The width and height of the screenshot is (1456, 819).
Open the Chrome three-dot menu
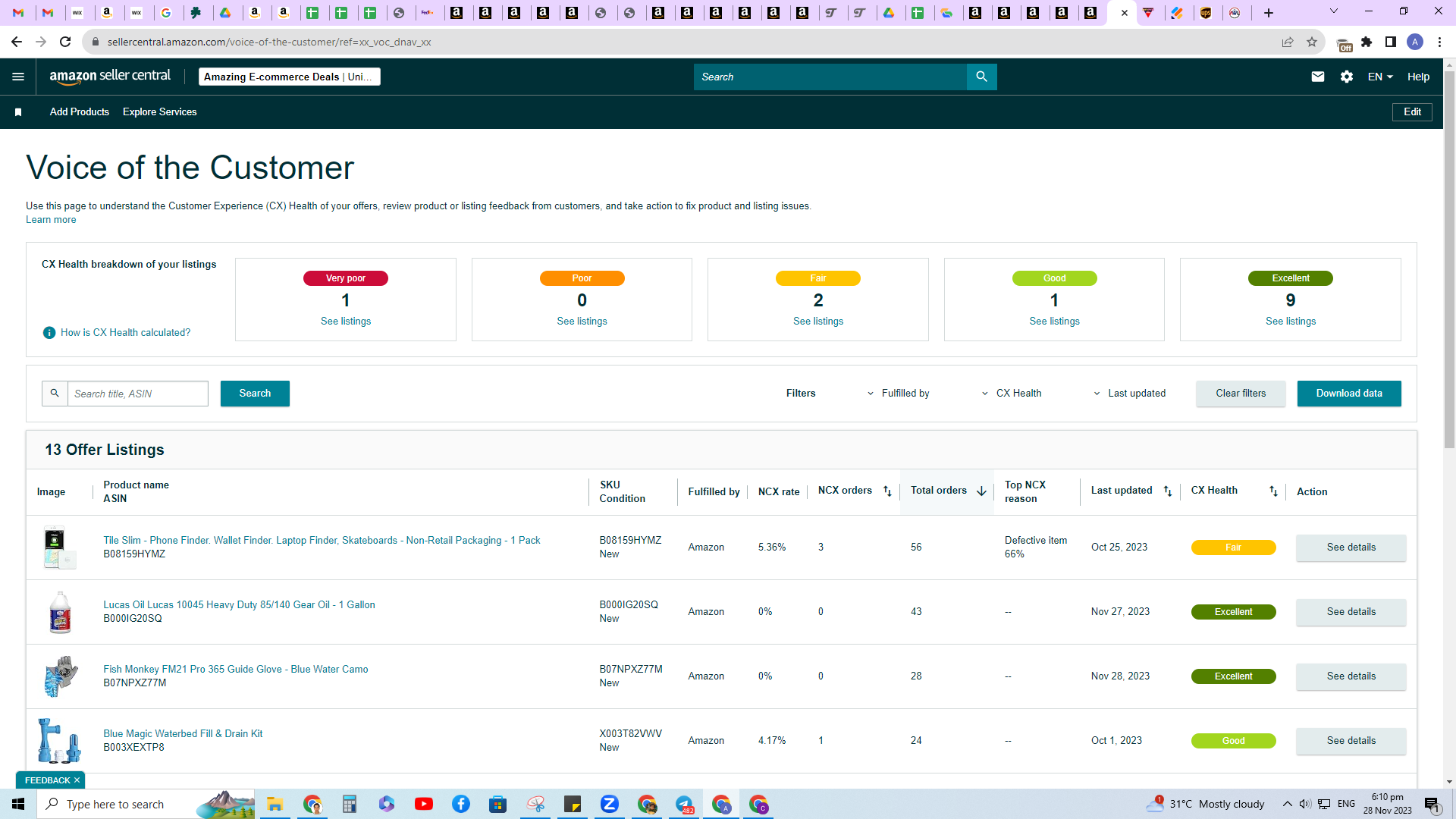[x=1439, y=42]
